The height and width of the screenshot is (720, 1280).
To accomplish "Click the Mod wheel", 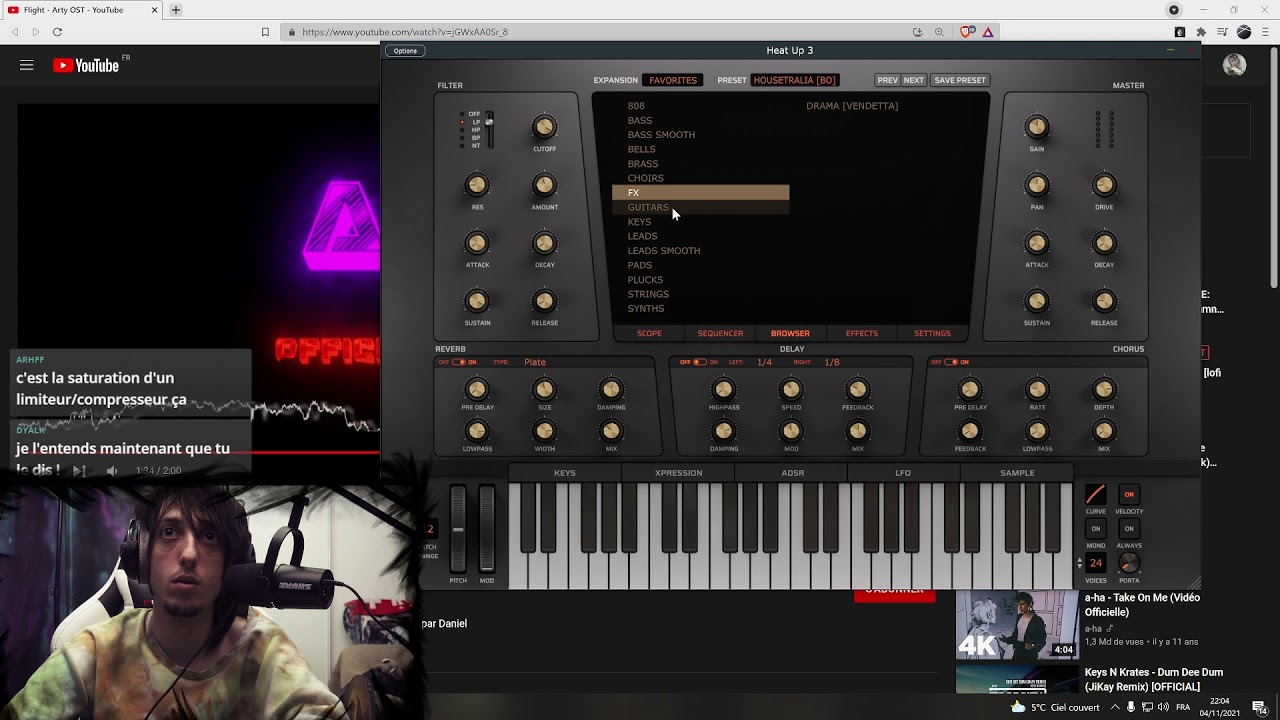I will tap(487, 528).
